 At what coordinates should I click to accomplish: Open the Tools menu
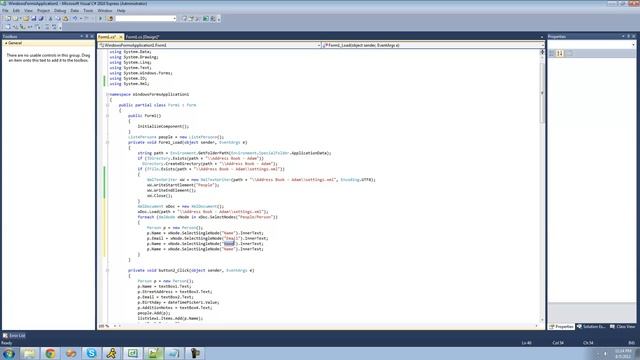coord(88,11)
